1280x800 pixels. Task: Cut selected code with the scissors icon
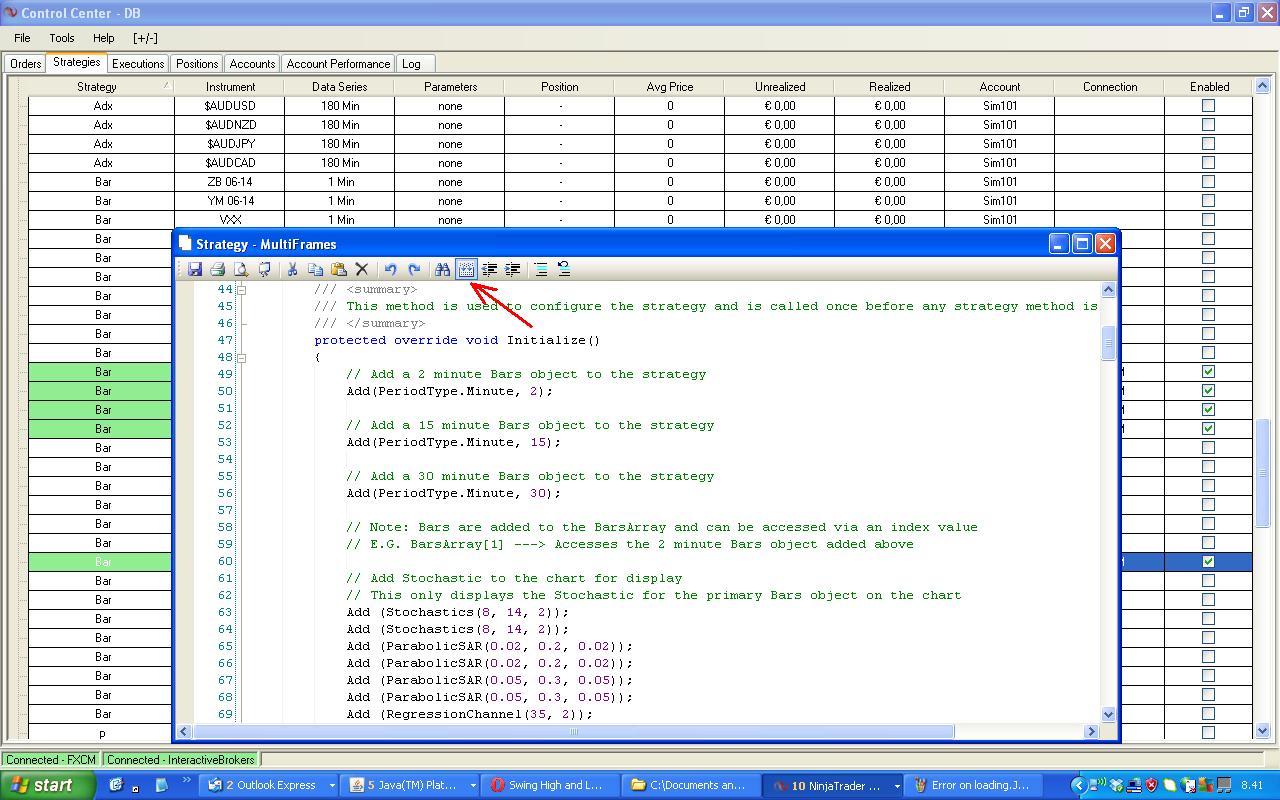tap(292, 269)
